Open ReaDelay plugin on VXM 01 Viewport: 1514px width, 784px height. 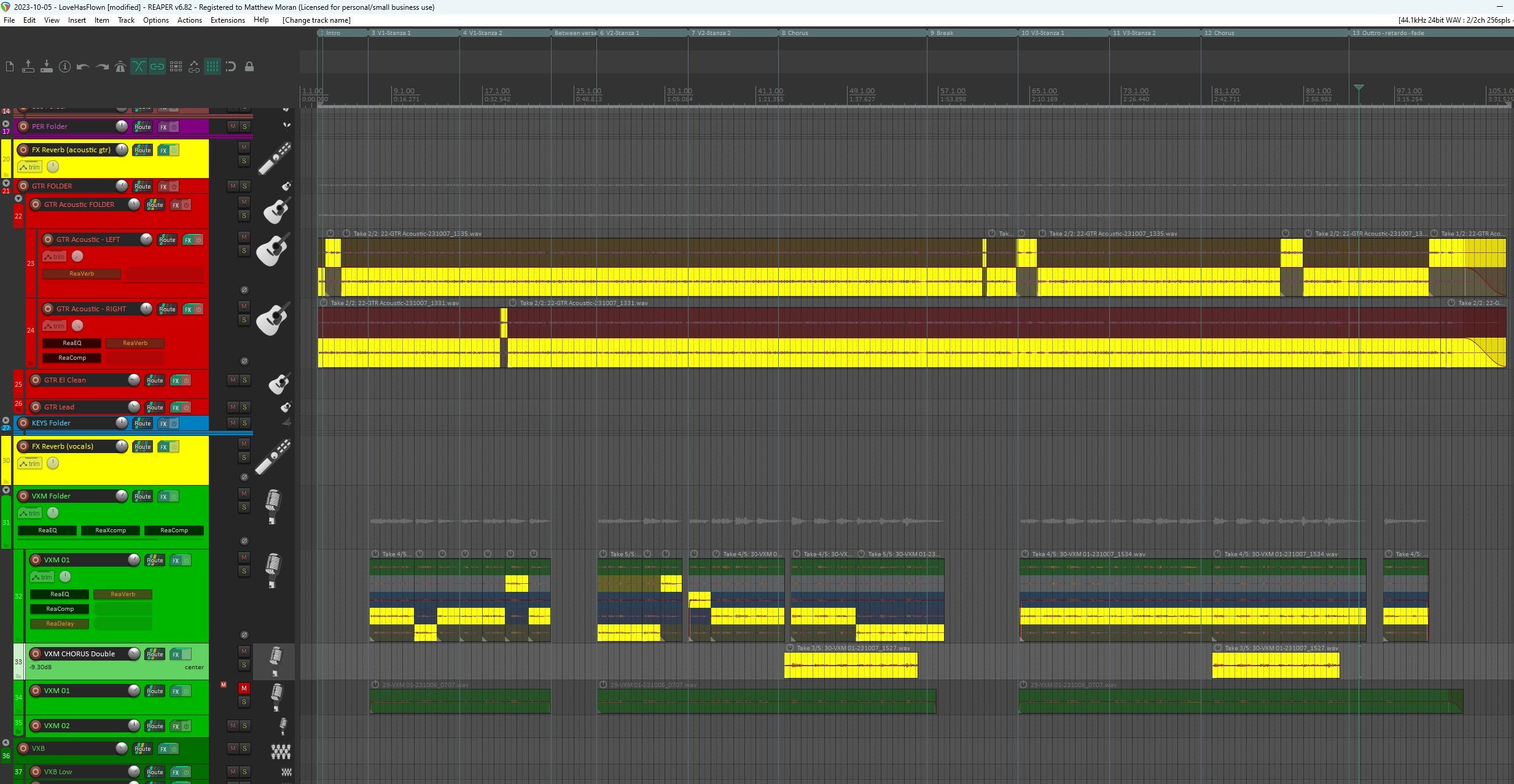(60, 623)
